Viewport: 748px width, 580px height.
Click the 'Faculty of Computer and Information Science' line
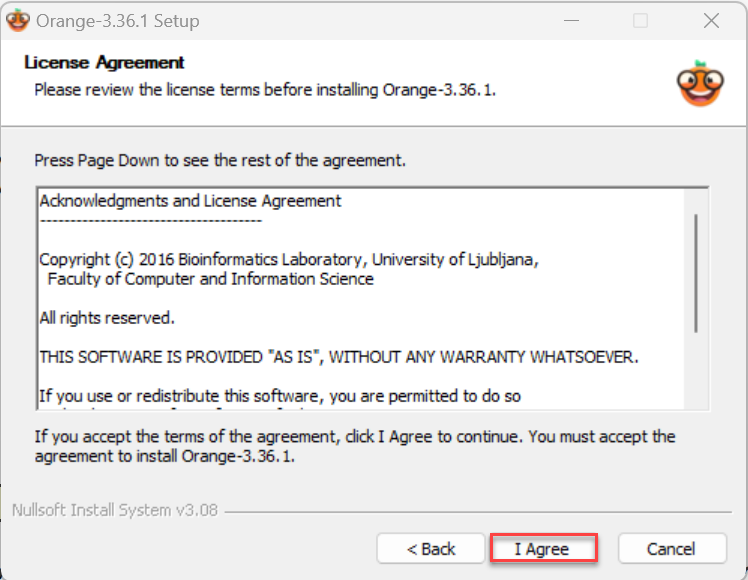coord(210,279)
